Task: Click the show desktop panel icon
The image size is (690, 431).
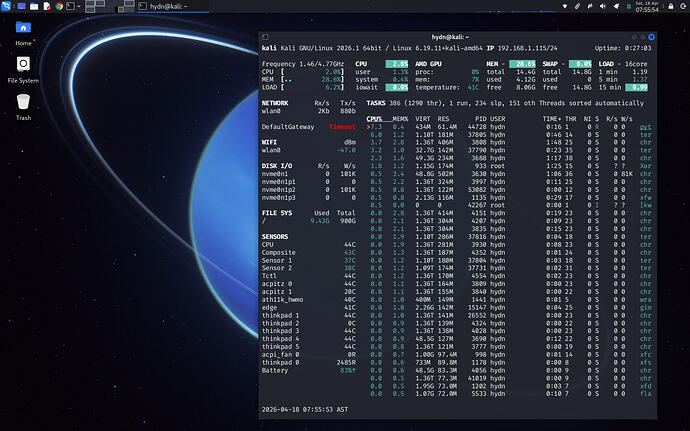Action: (21, 6)
